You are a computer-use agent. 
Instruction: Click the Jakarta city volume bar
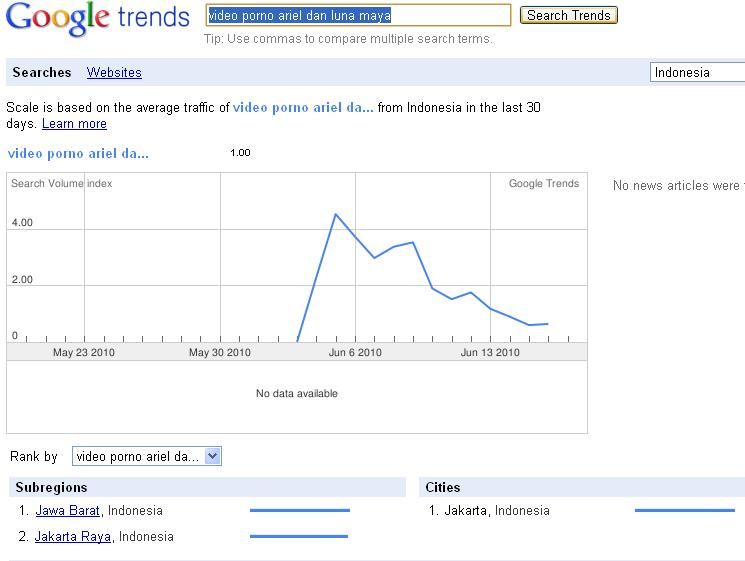(685, 510)
